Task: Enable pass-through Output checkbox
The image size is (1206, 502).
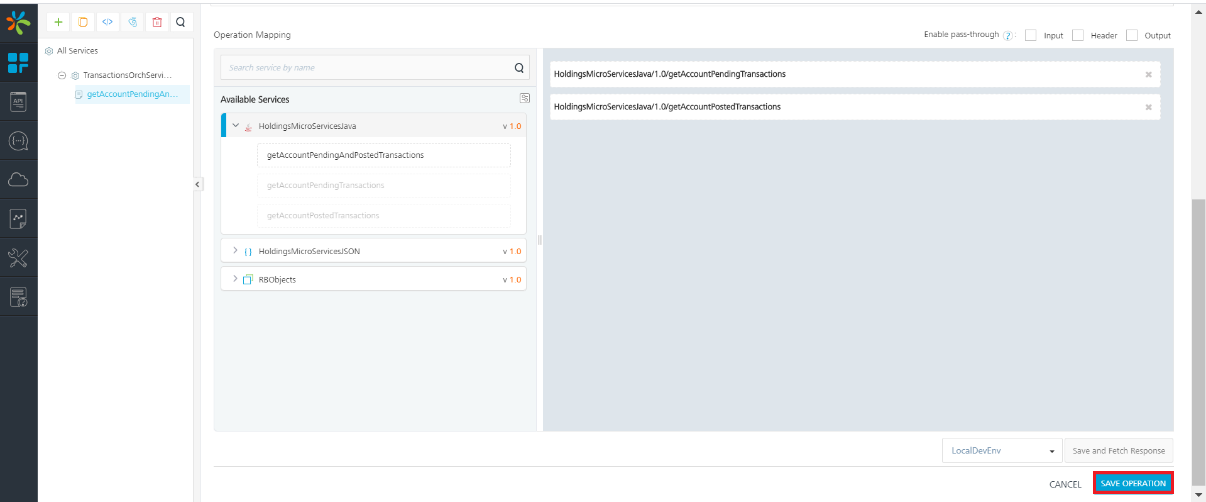Action: [x=1132, y=35]
